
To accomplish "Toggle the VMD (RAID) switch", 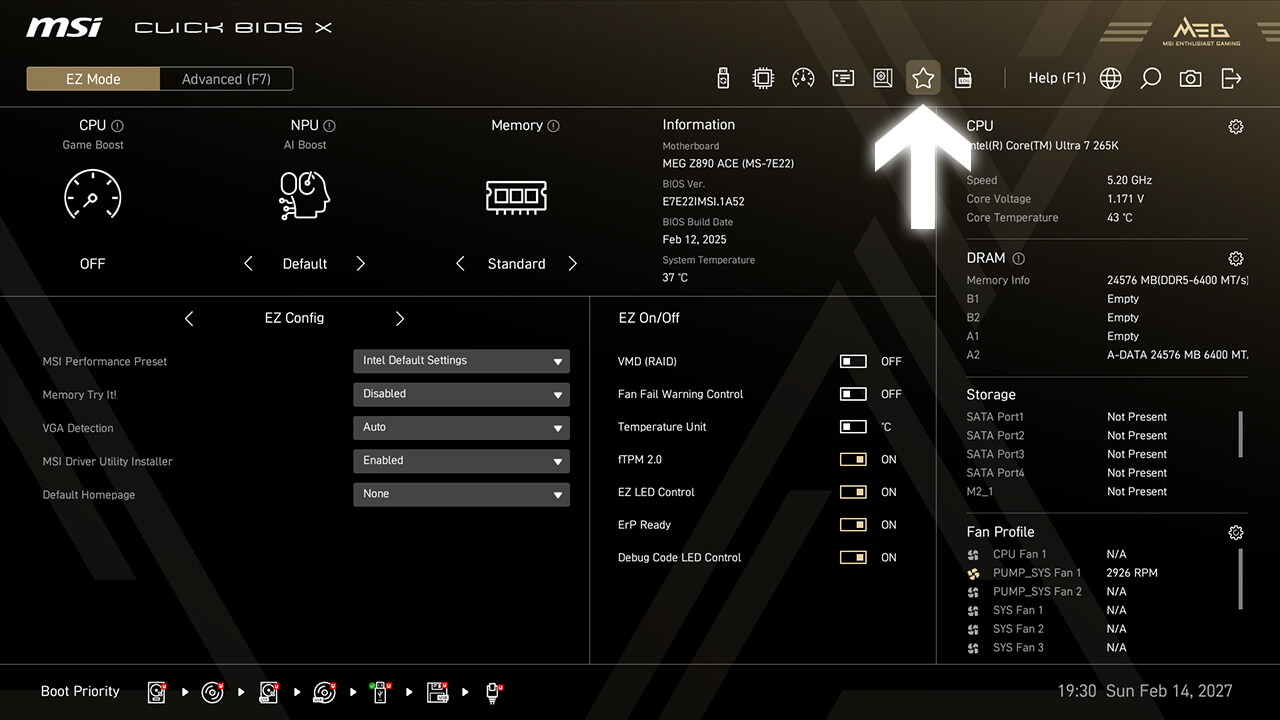I will (853, 362).
